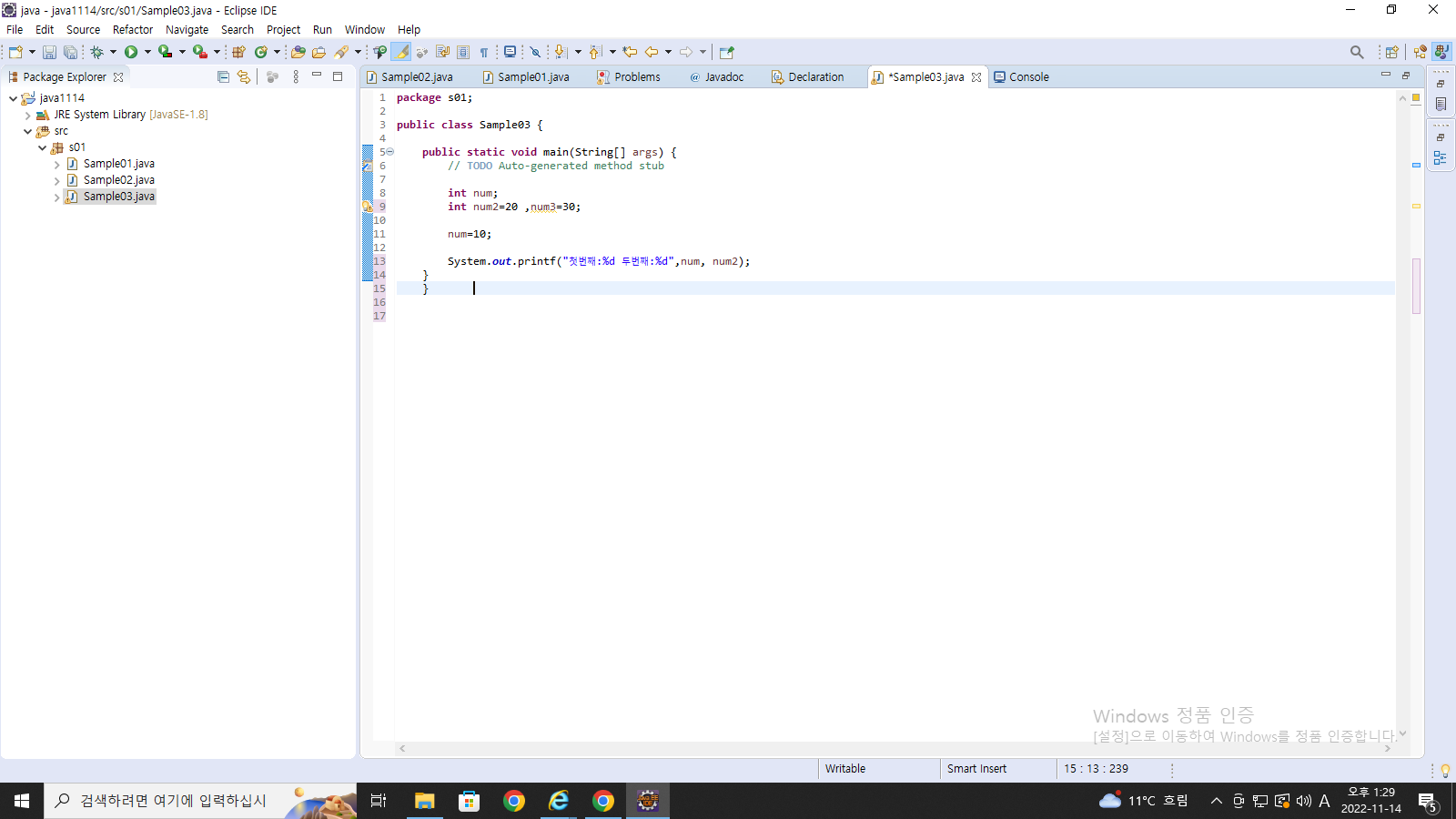Toggle Link with Editor in Package Explorer
1456x819 pixels.
[244, 77]
